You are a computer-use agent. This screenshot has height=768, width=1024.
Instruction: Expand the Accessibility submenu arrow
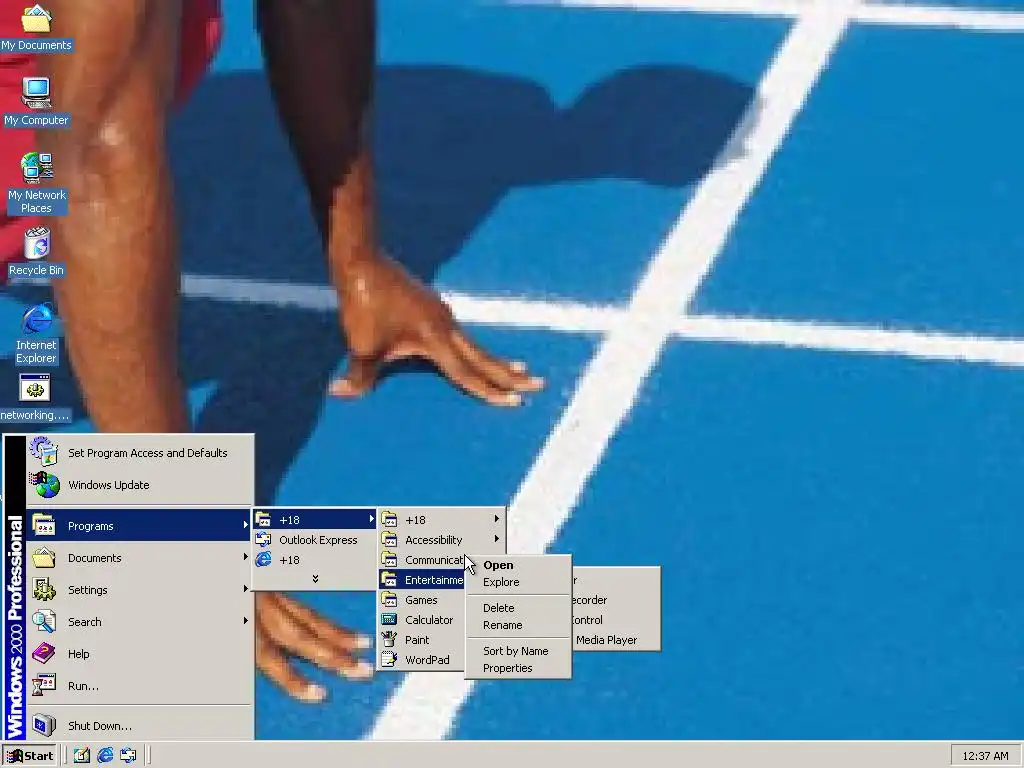(497, 539)
